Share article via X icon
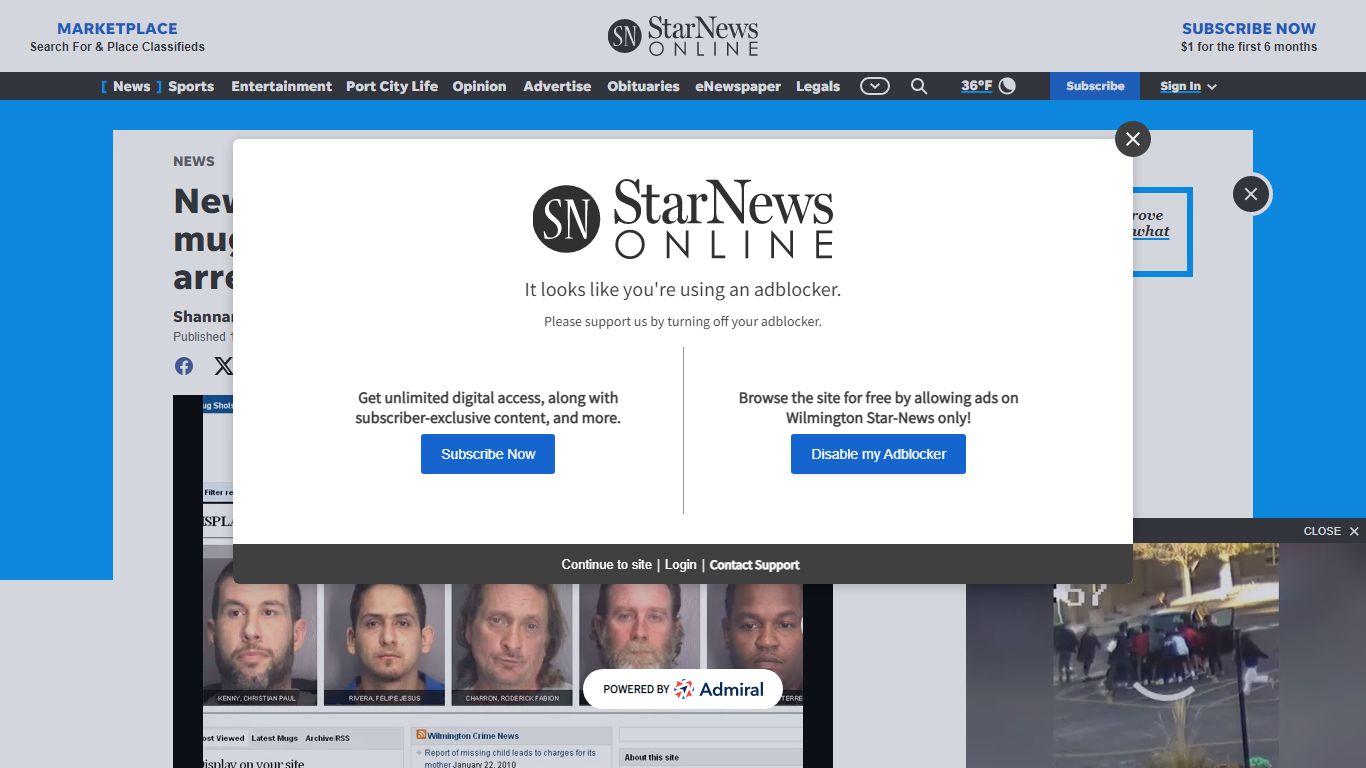The width and height of the screenshot is (1366, 768). (x=223, y=366)
